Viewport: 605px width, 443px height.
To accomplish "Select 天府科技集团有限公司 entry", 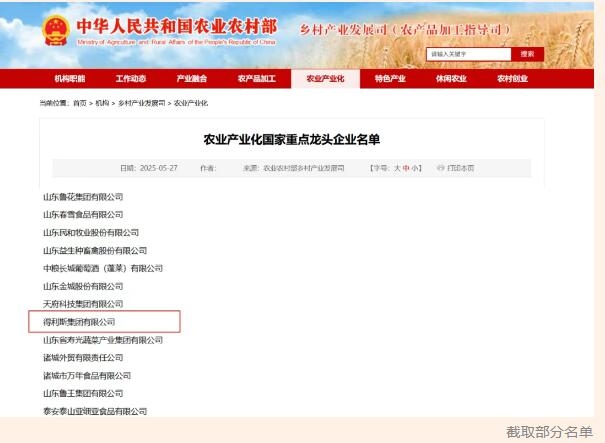I will click(83, 304).
